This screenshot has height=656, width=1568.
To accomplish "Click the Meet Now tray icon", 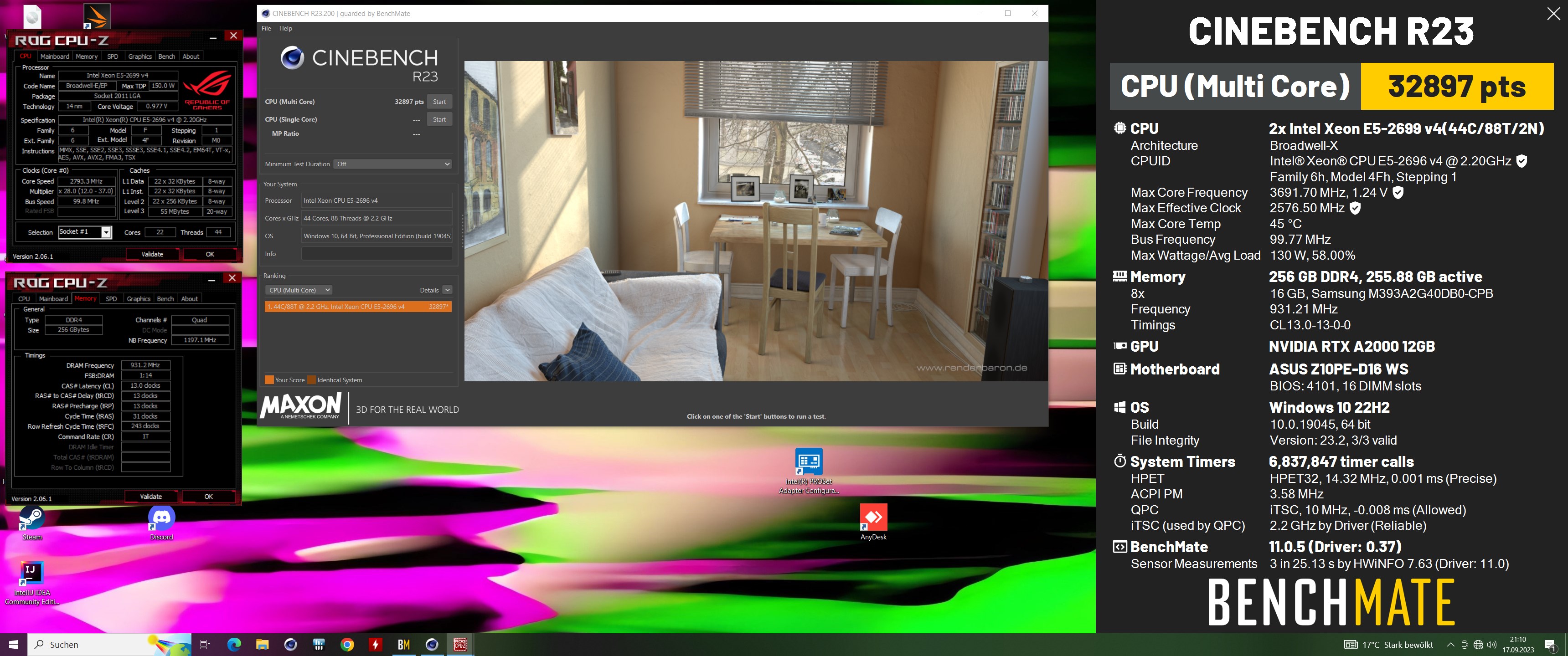I will tap(1465, 645).
